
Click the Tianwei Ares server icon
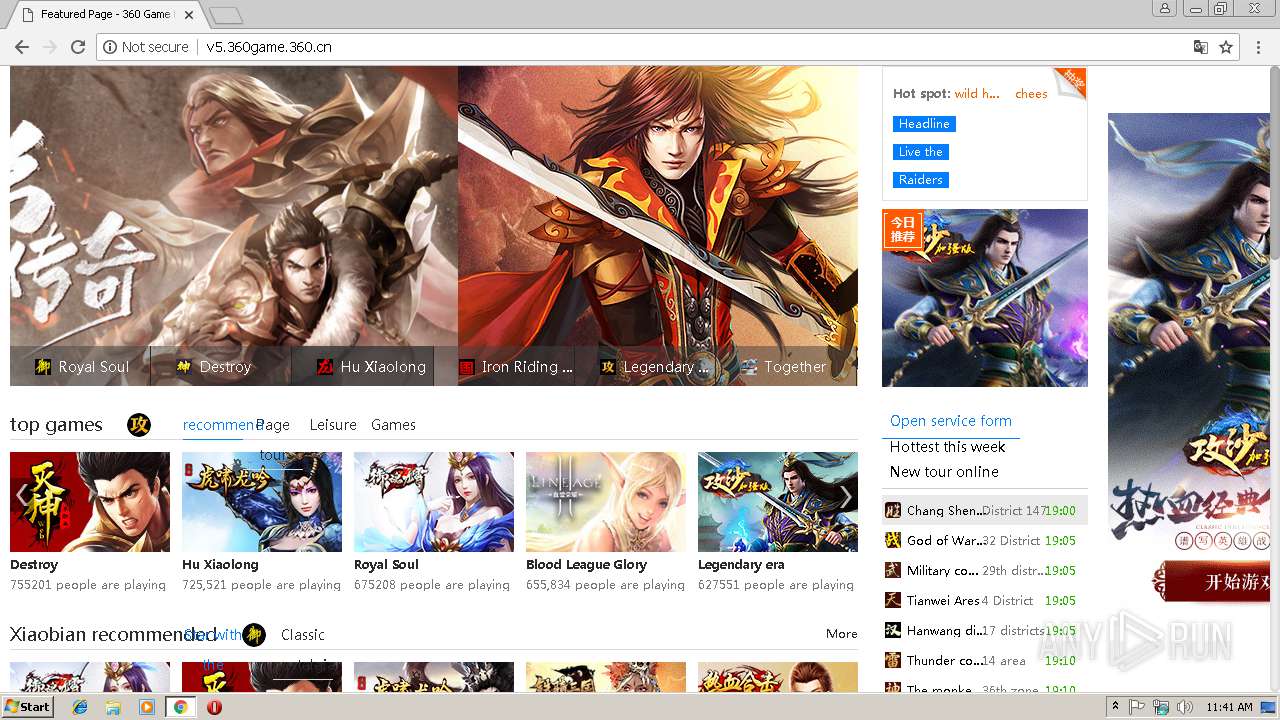click(893, 600)
